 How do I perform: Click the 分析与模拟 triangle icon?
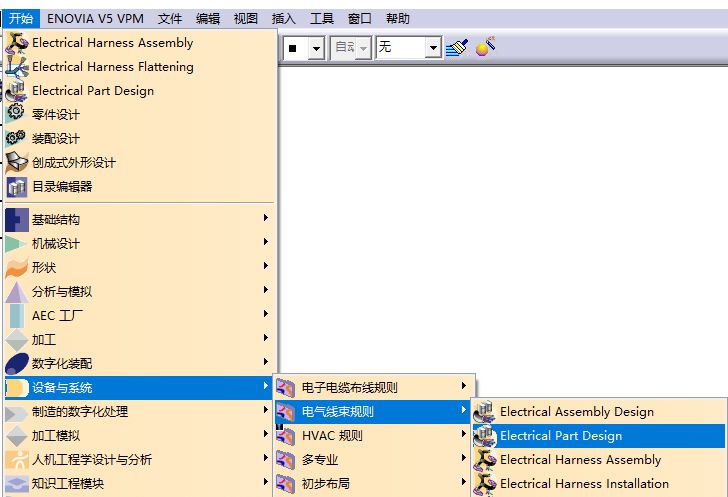click(17, 292)
